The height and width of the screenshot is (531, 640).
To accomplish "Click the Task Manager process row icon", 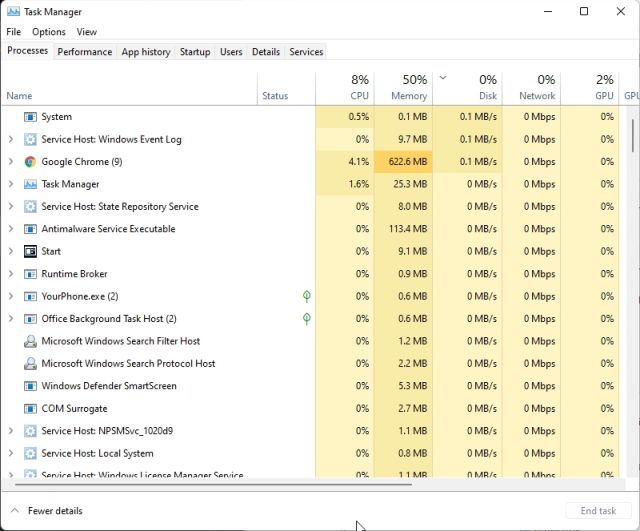I will click(30, 184).
